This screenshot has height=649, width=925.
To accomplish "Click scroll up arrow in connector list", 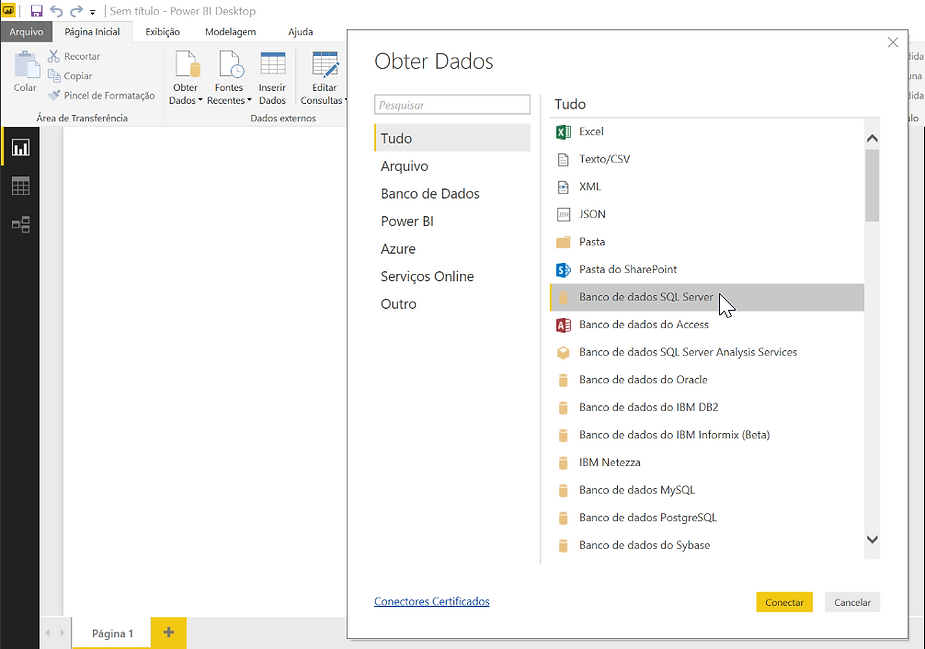I will pyautogui.click(x=872, y=139).
